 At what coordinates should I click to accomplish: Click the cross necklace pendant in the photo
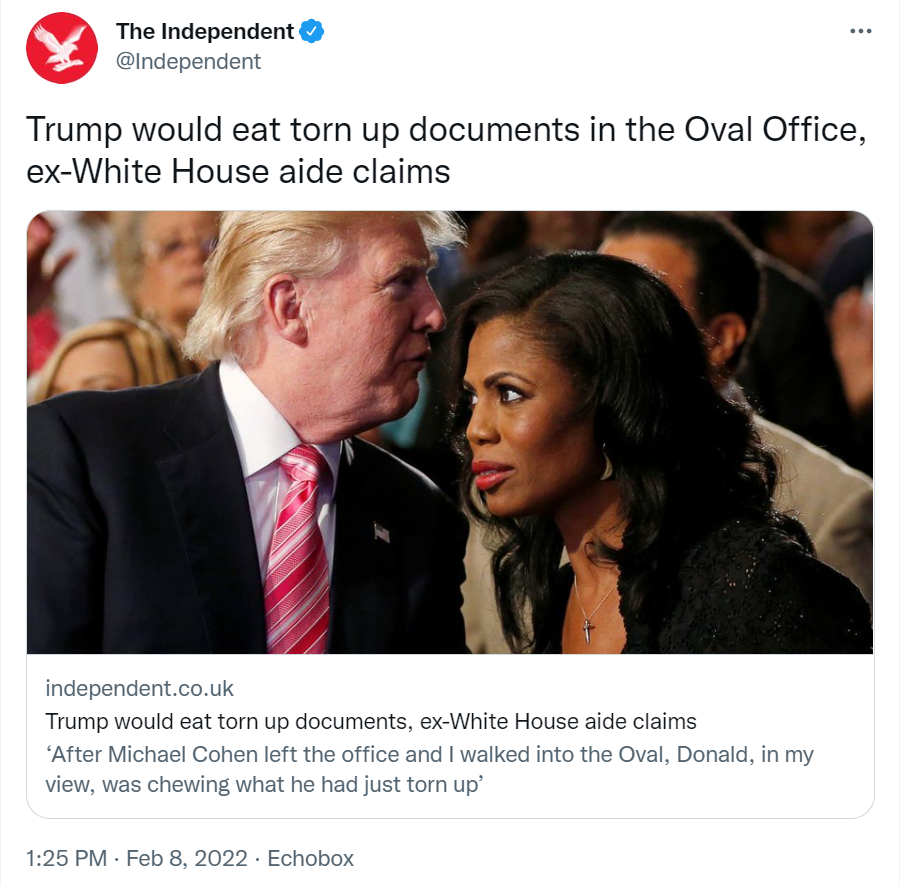click(x=587, y=631)
